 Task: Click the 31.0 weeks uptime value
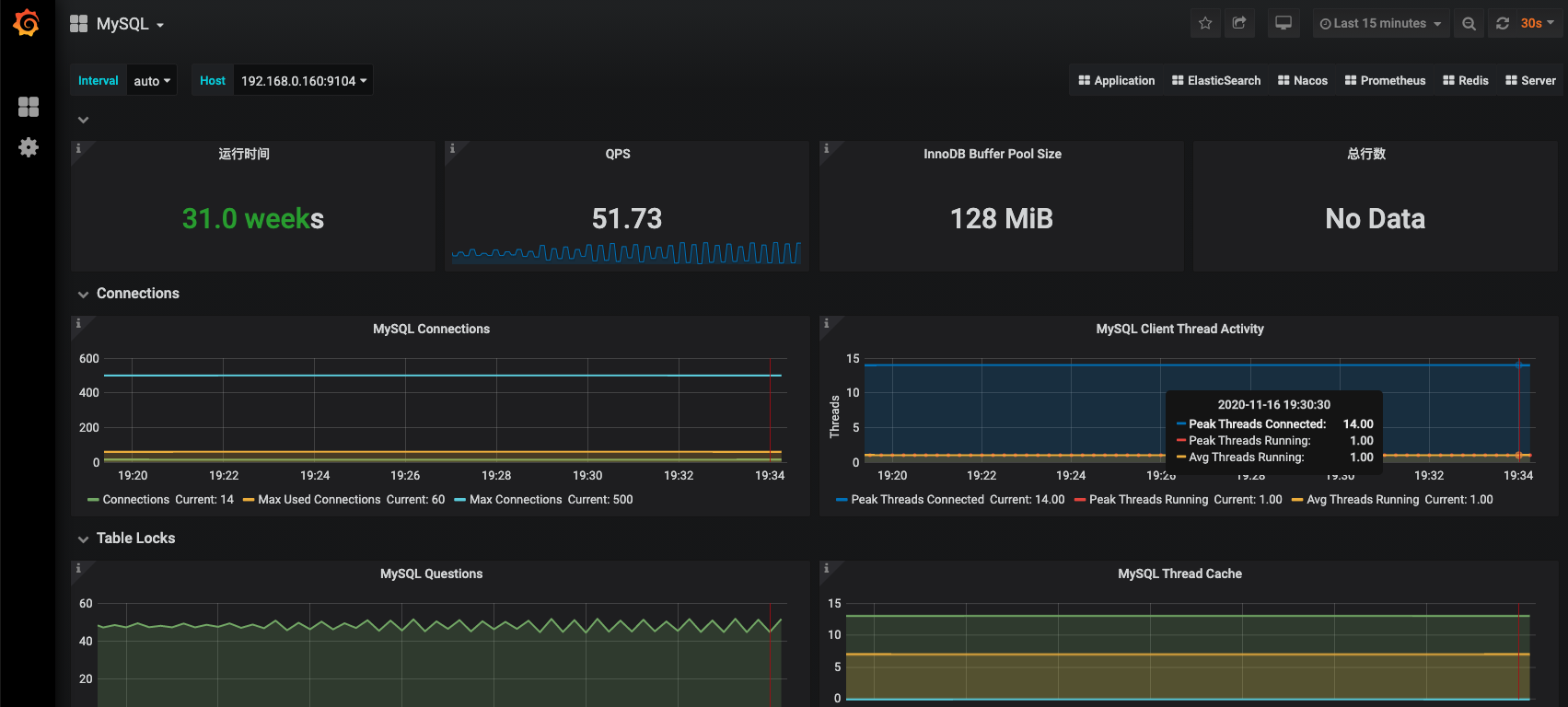point(253,218)
